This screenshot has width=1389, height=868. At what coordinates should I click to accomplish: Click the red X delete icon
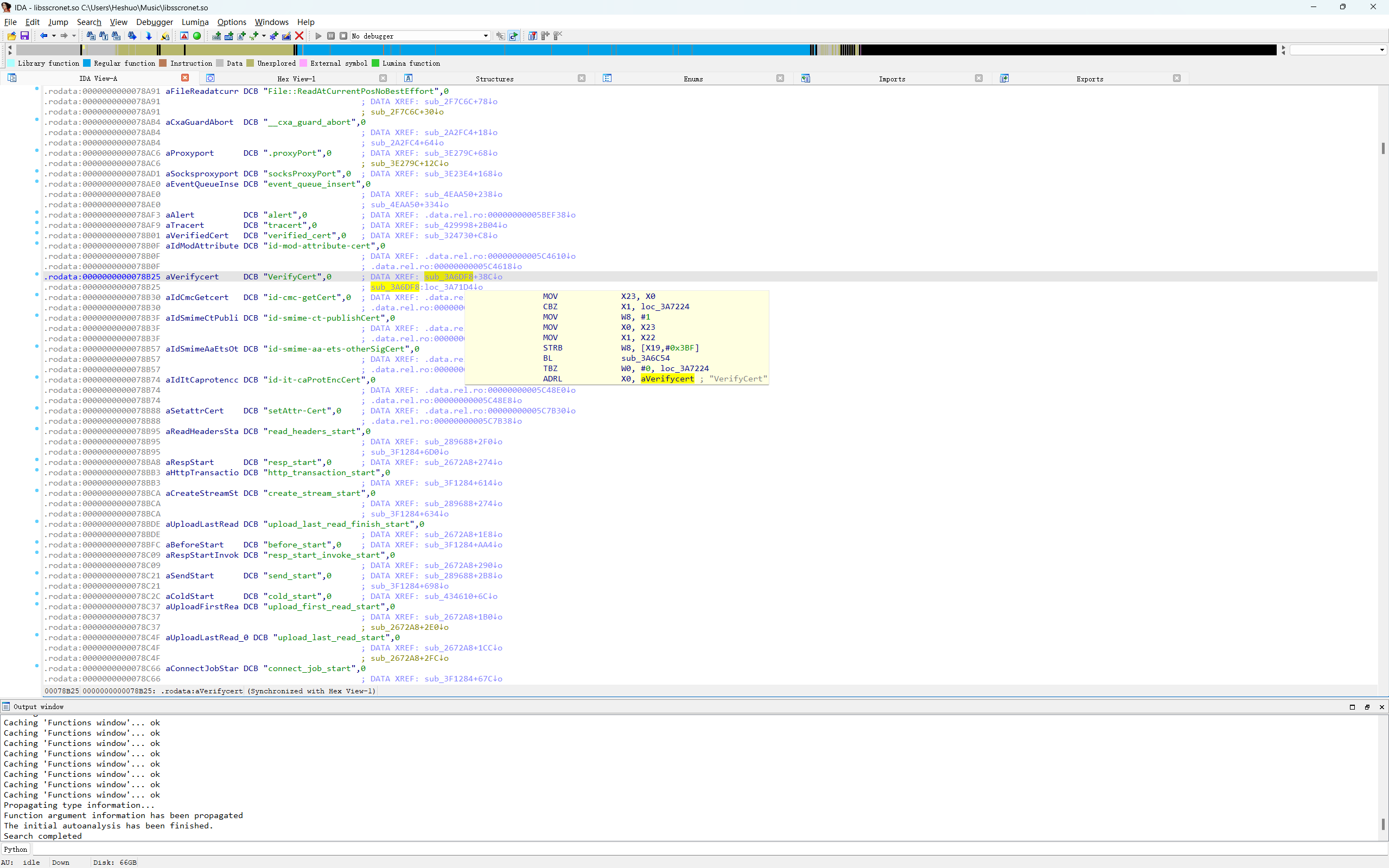coord(299,36)
